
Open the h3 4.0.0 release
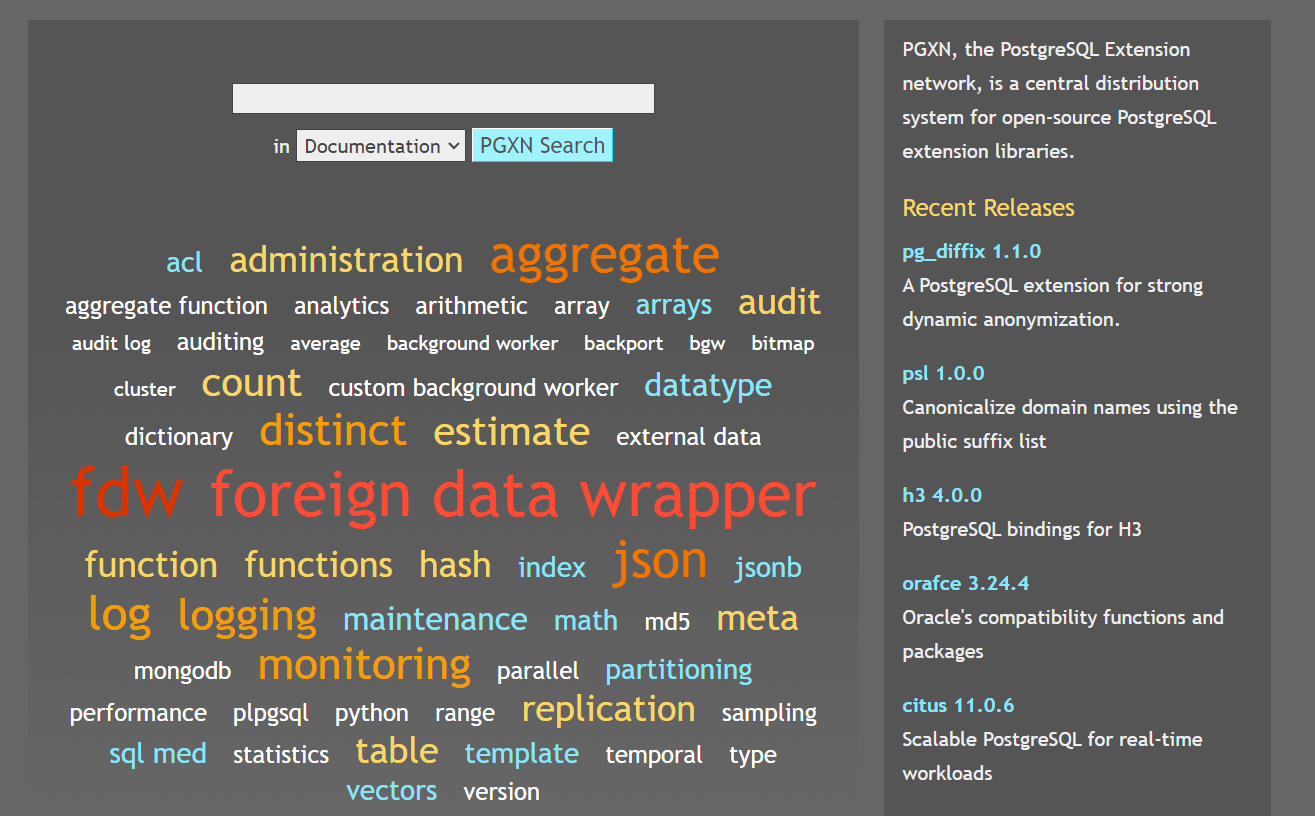942,496
